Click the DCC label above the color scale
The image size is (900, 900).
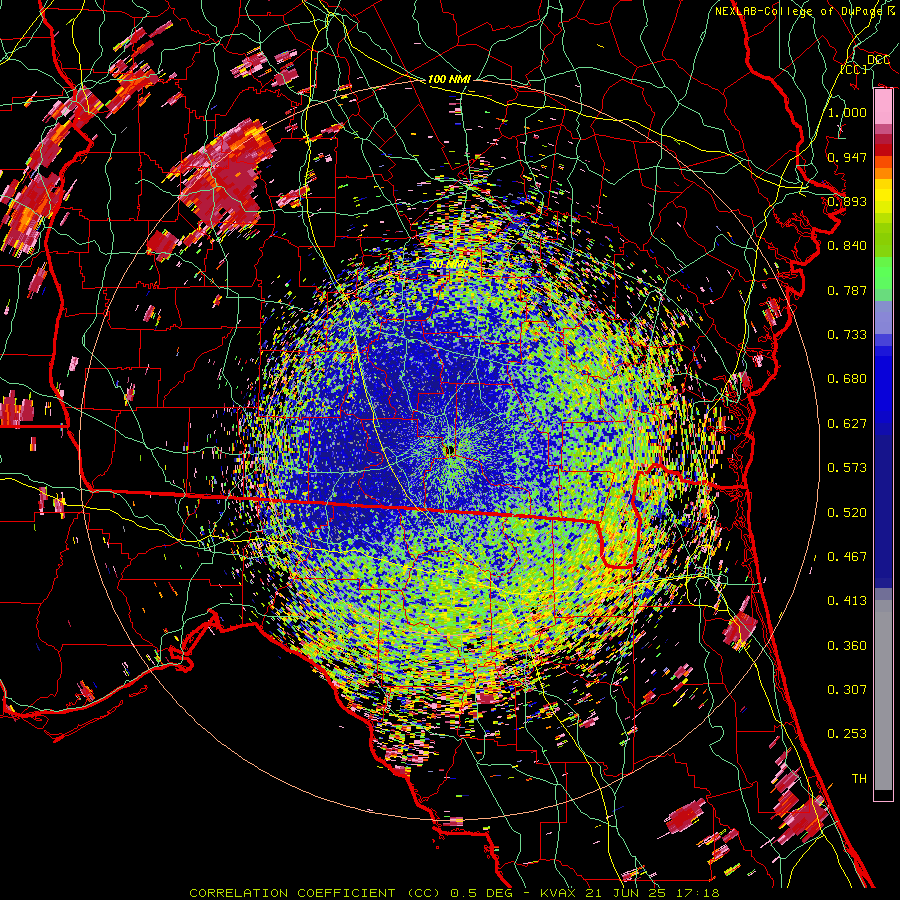click(x=878, y=60)
